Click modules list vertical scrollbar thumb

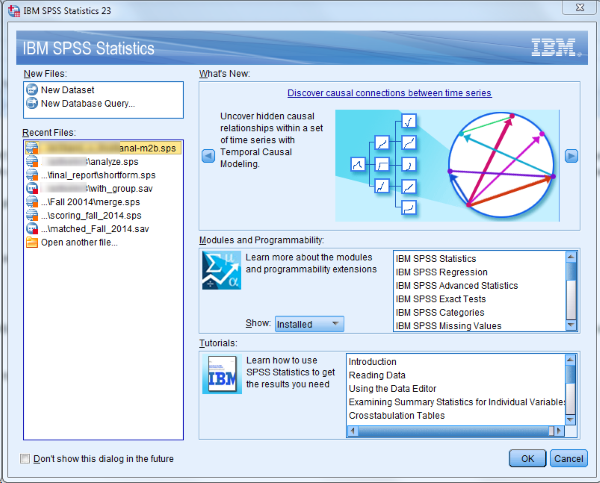click(571, 271)
